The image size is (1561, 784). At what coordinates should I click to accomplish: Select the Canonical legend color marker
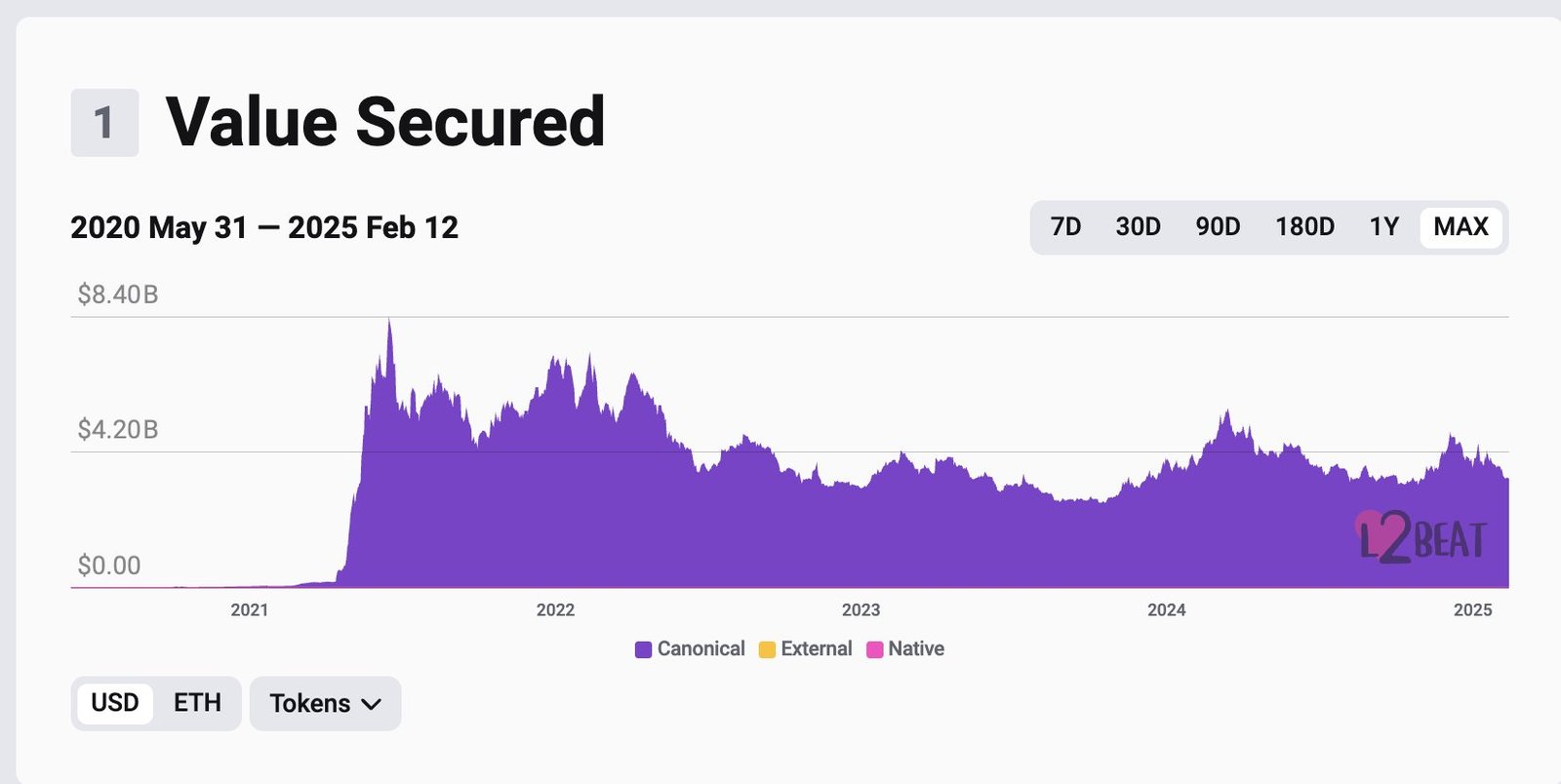tap(644, 648)
